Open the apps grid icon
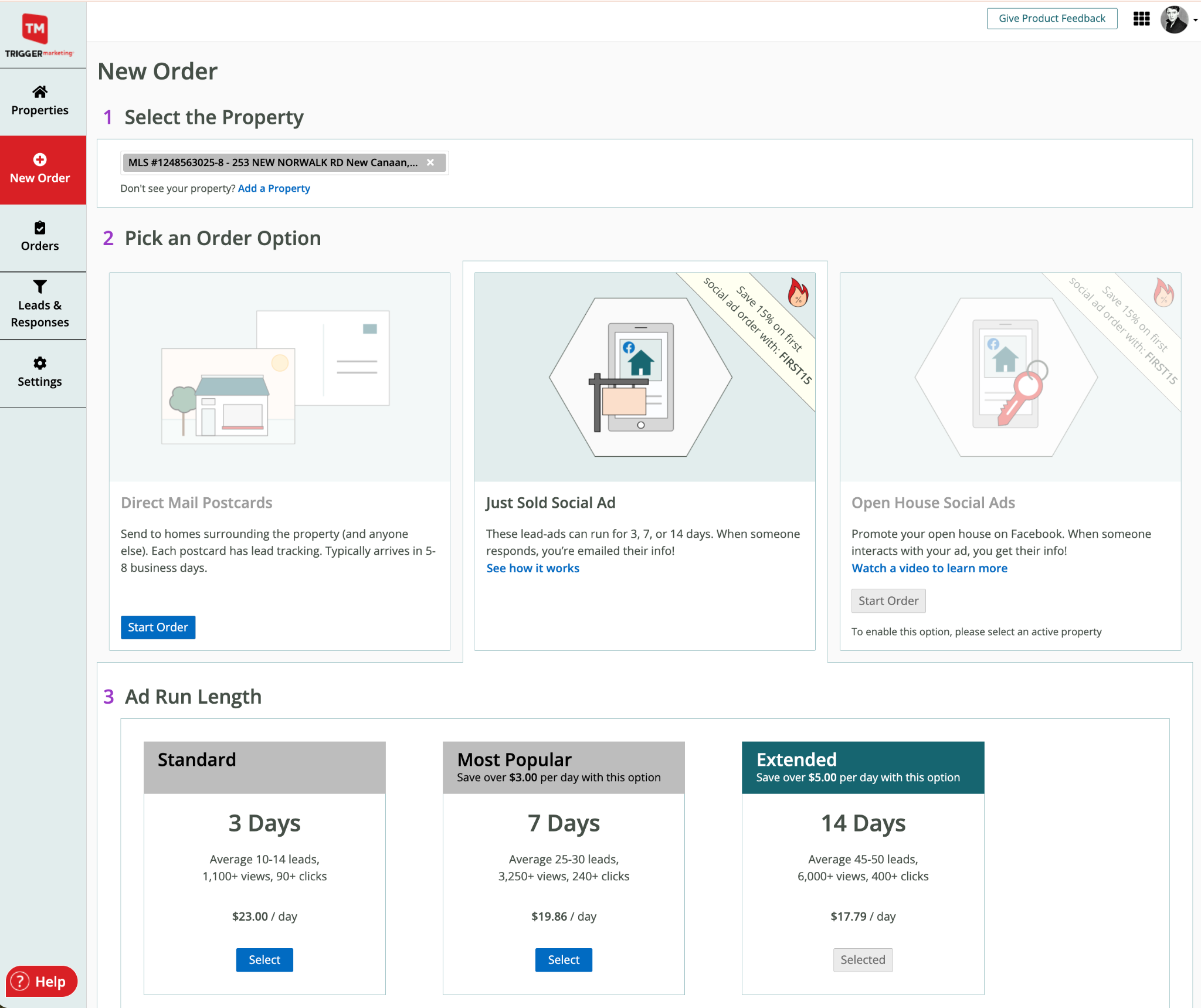The image size is (1201, 1008). [1141, 19]
